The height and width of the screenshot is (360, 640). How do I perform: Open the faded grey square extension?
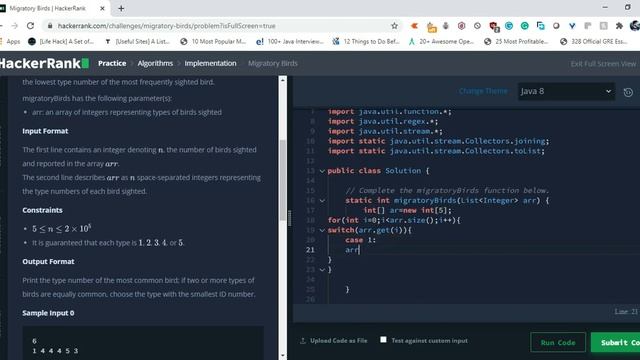pos(603,26)
